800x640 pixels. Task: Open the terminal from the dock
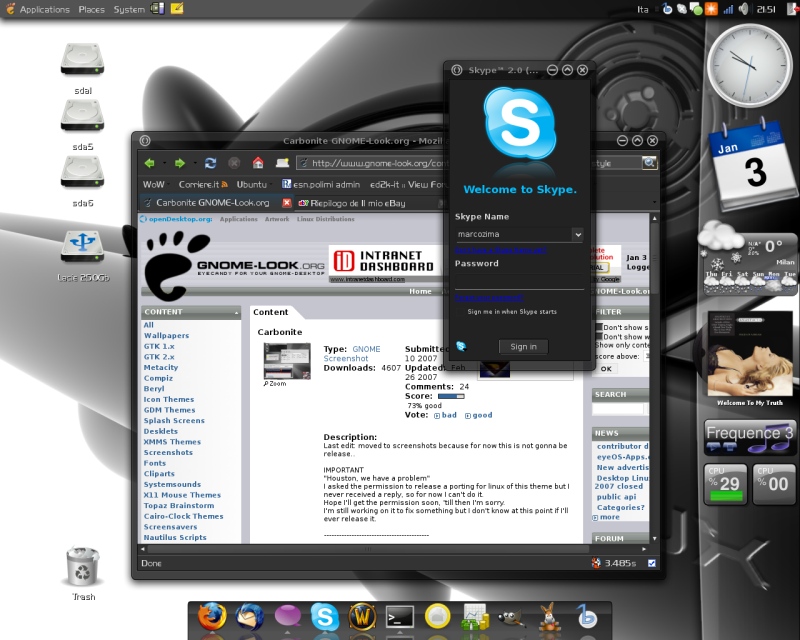[399, 617]
